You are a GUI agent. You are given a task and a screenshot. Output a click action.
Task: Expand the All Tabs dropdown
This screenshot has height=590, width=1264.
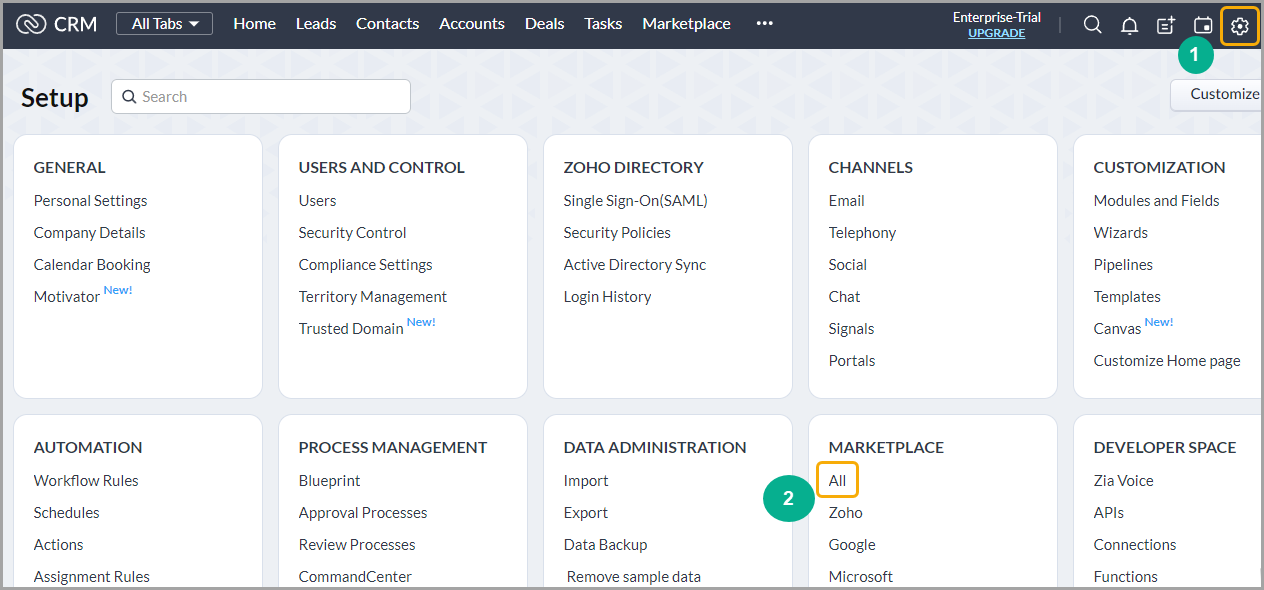click(x=165, y=24)
